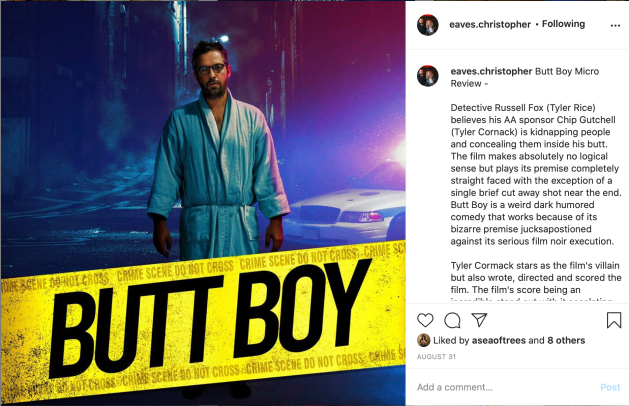
Task: Open aseaoftrees liker profile picture
Action: click(x=424, y=340)
